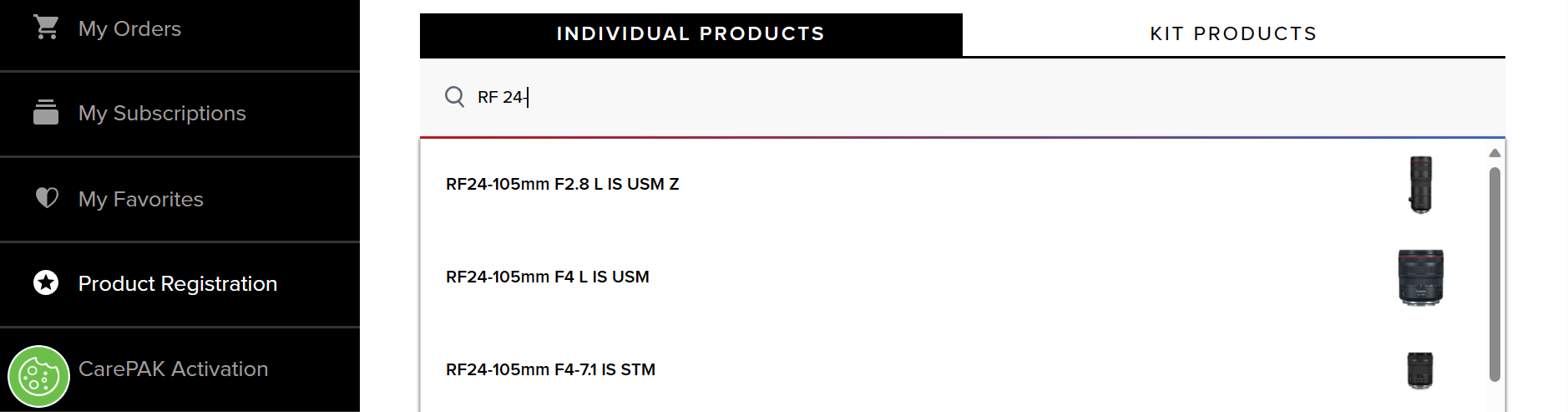Select Product Registration in the sidebar
Viewport: 1568px width, 412px height.
coord(177,284)
